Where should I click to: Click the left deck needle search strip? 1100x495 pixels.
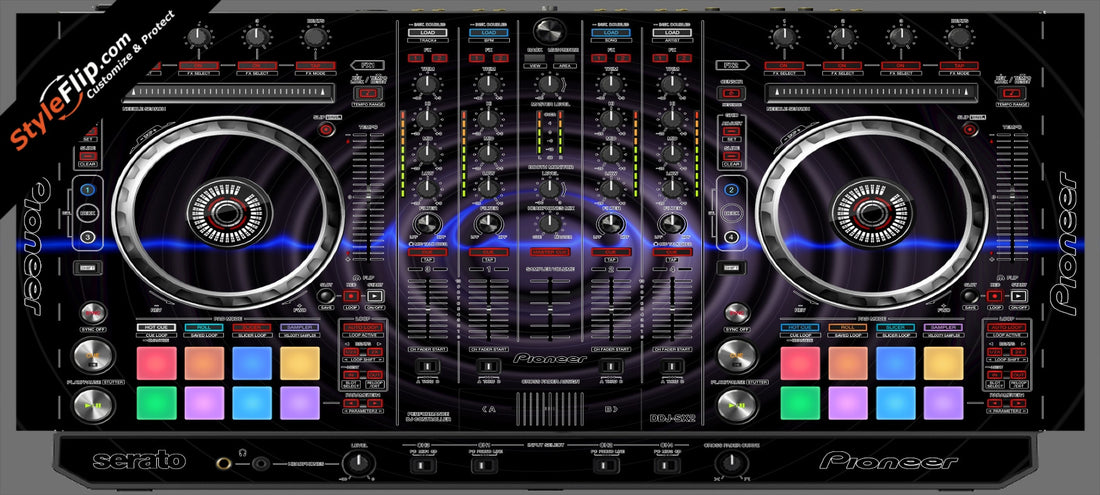pos(228,94)
